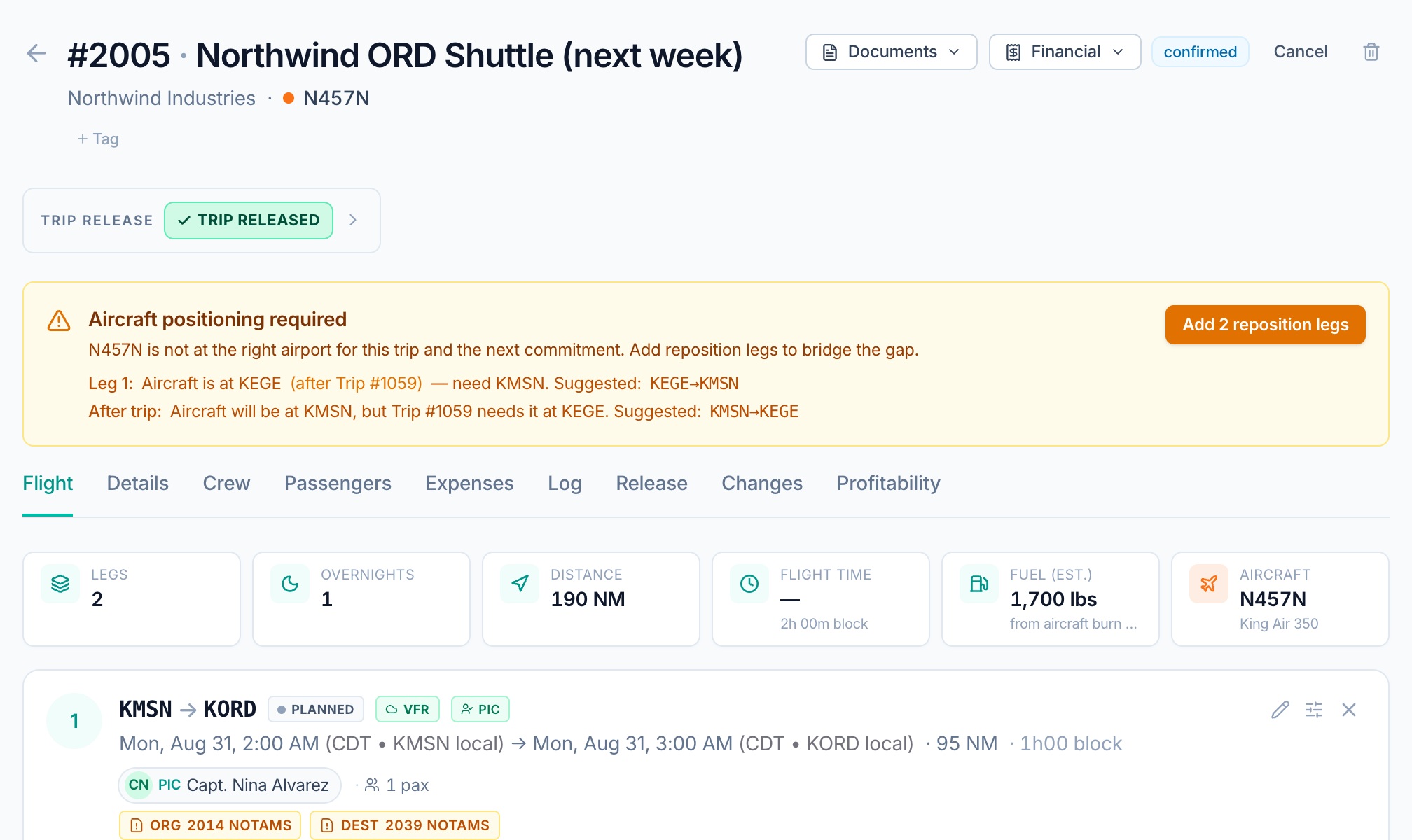Click the positioning warning triangle icon
The image size is (1412, 840).
(x=59, y=321)
